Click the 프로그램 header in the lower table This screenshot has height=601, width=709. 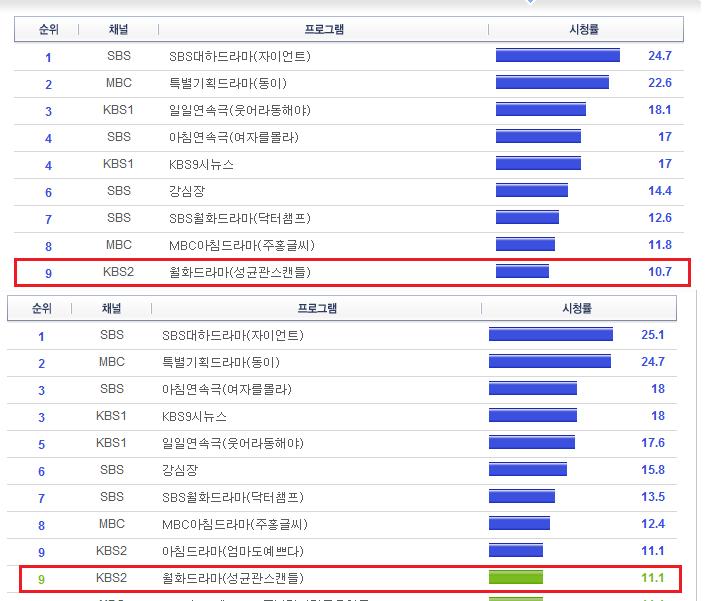pos(317,308)
